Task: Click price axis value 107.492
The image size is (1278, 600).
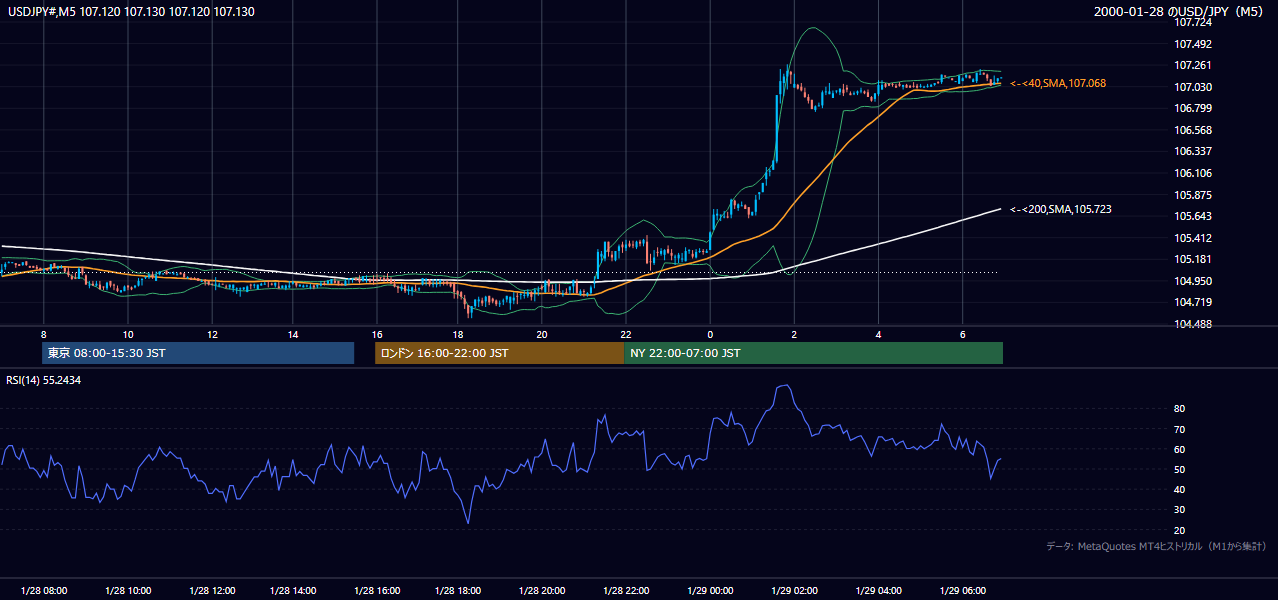Action: [x=1193, y=44]
